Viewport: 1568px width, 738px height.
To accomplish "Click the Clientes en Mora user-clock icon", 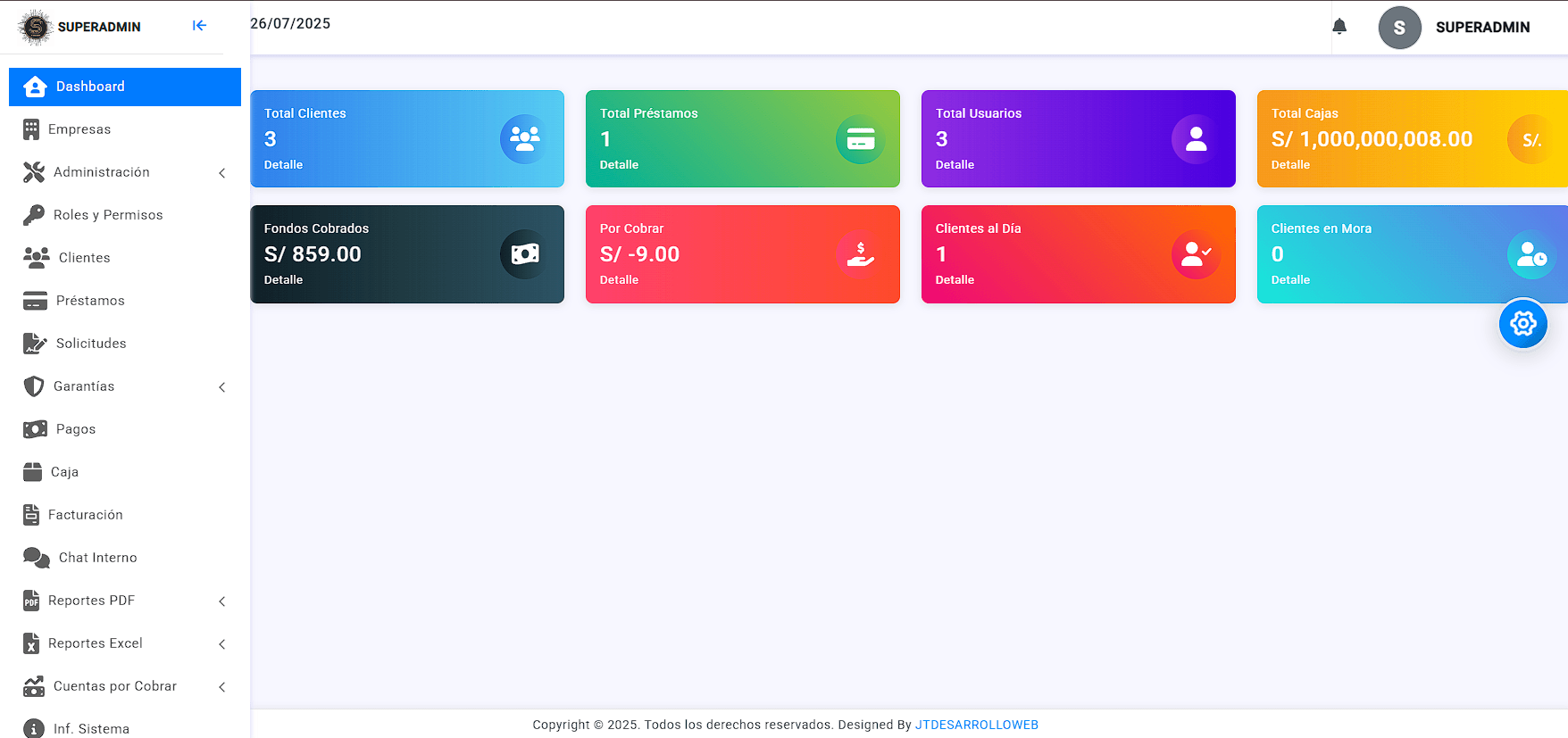I will (x=1530, y=254).
